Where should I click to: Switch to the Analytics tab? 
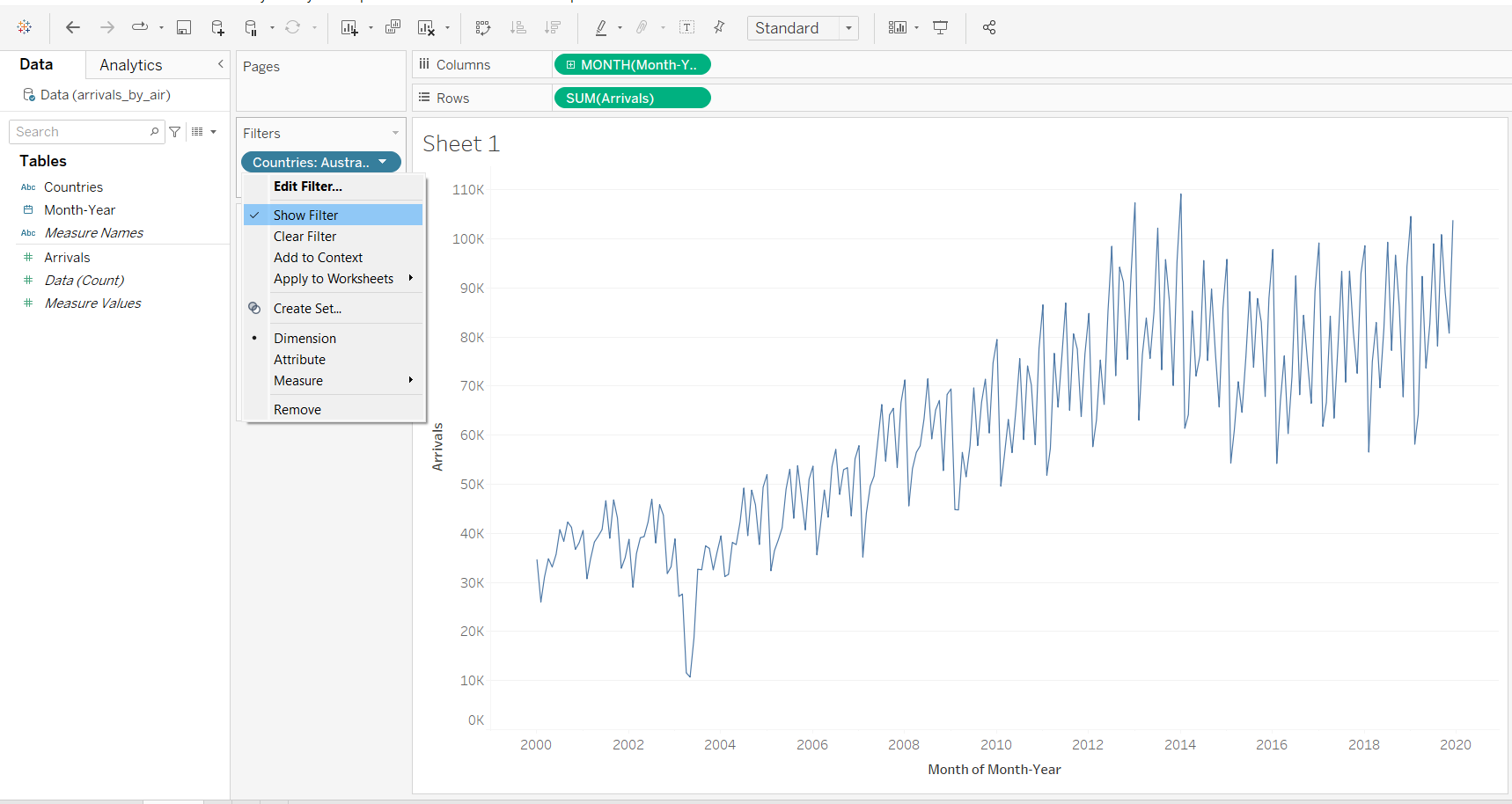[x=130, y=65]
